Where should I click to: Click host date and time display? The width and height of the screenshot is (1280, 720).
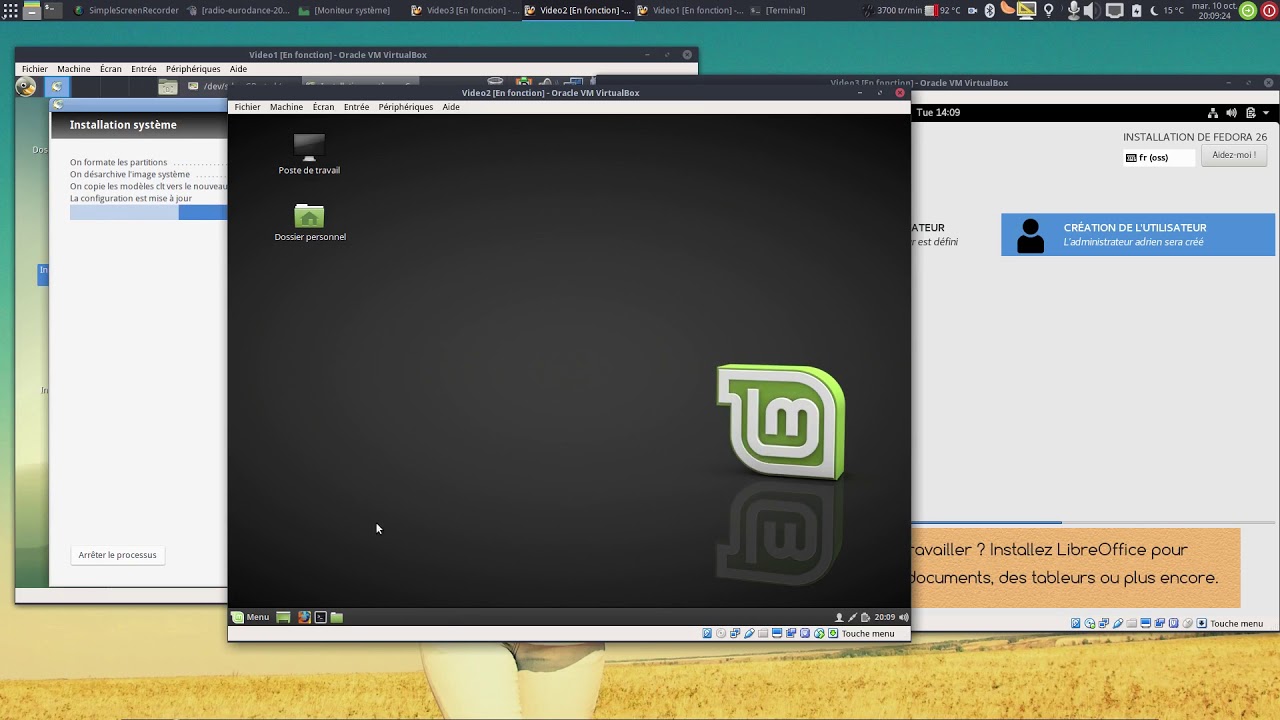(1213, 10)
